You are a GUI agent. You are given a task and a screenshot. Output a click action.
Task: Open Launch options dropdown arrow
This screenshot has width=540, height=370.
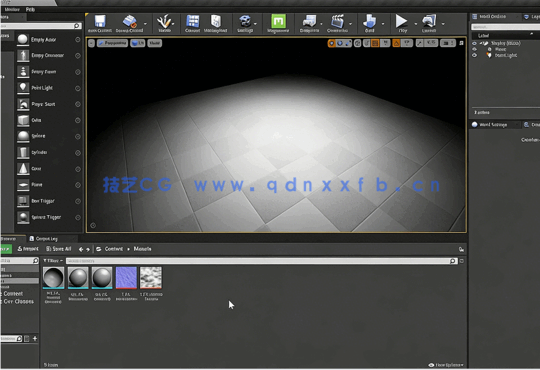443,24
